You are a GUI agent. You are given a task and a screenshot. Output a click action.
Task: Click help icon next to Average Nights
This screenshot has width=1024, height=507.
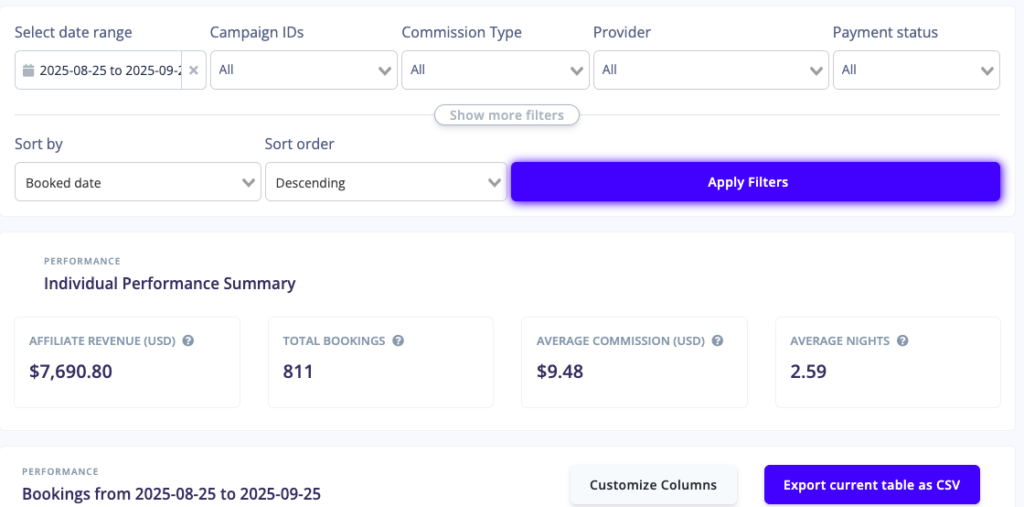[x=902, y=341]
